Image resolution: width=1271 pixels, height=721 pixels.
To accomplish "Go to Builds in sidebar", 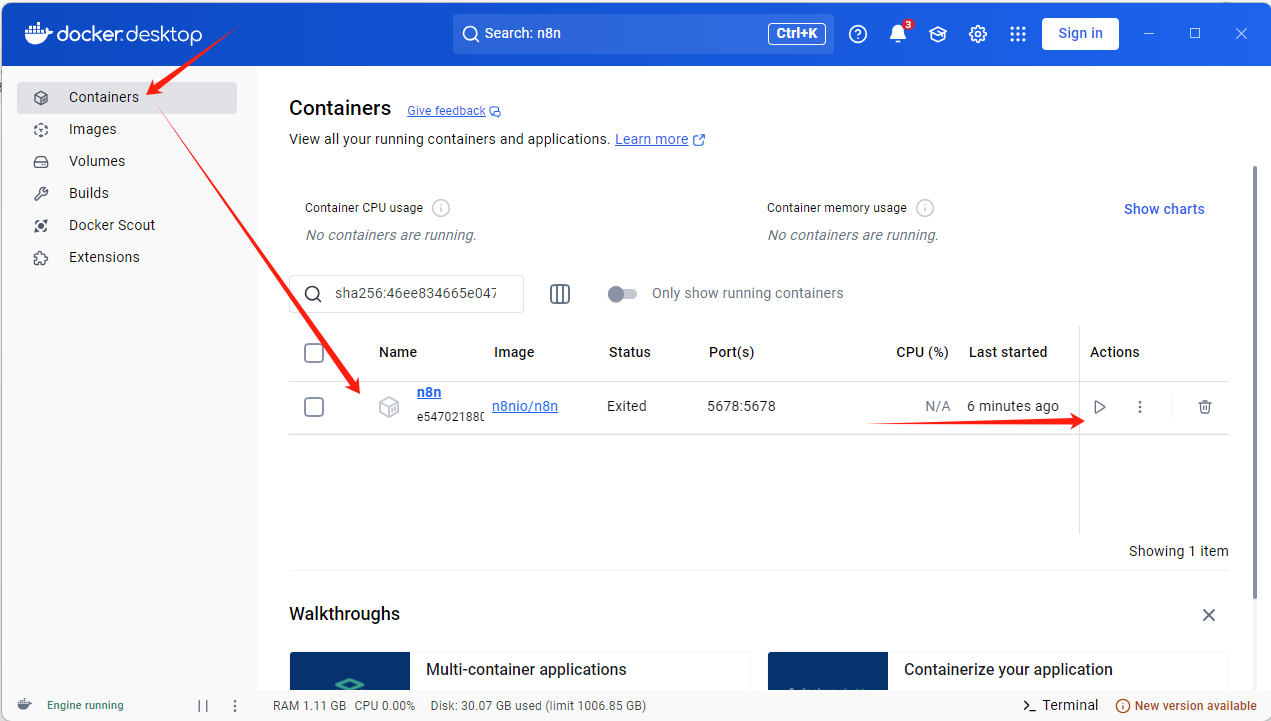I will click(x=127, y=193).
